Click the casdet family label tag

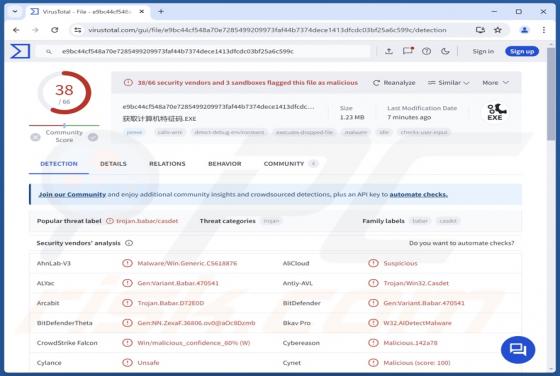coord(448,221)
